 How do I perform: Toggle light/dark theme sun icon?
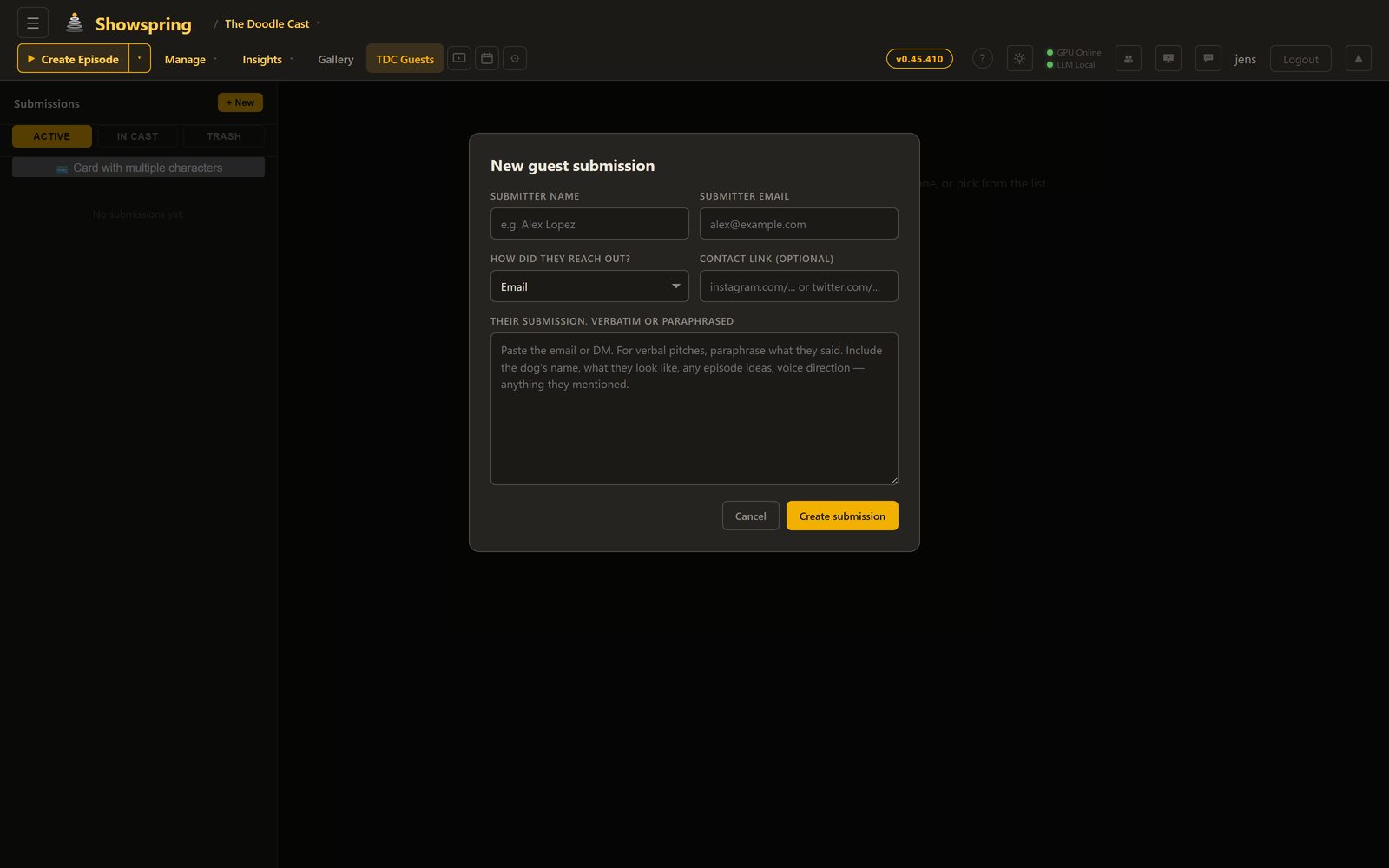coord(1019,58)
